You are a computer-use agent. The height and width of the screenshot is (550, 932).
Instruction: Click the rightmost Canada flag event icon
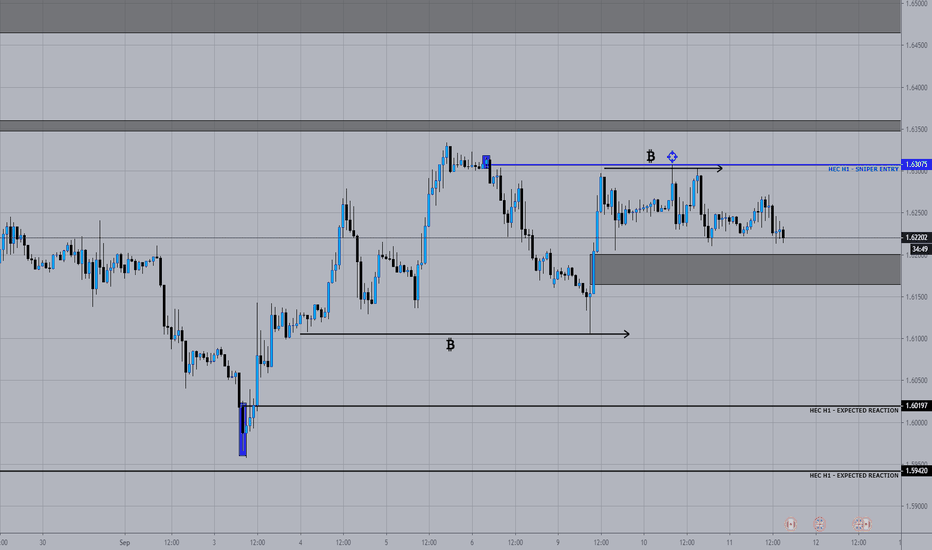pos(865,524)
